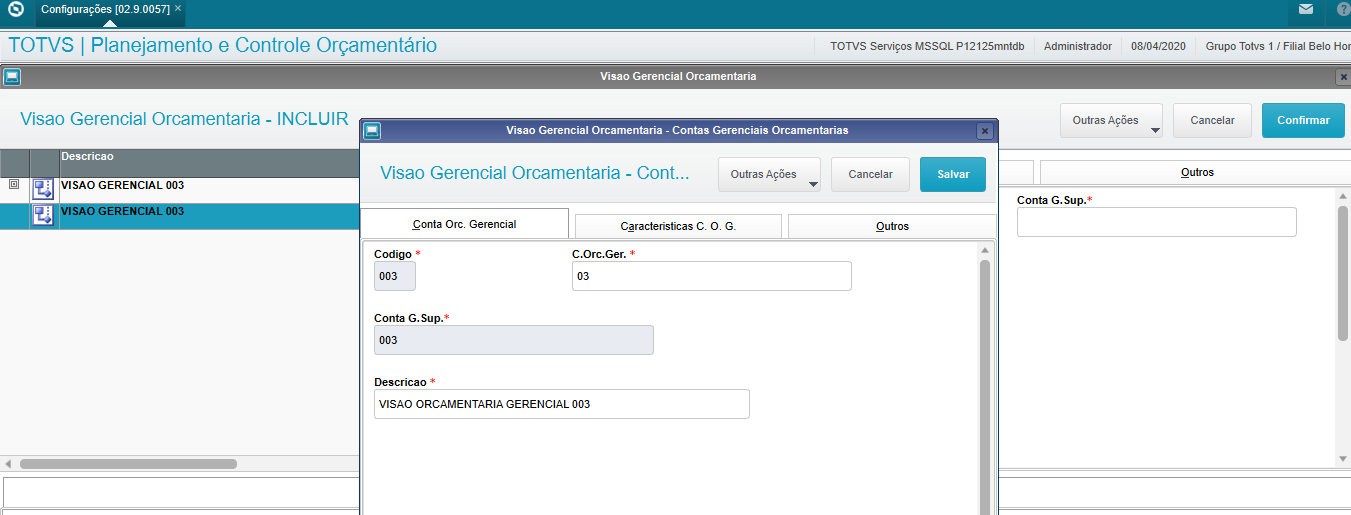1351x515 pixels.
Task: Click the Contas Gerenciais dialog window icon
Action: click(x=371, y=130)
